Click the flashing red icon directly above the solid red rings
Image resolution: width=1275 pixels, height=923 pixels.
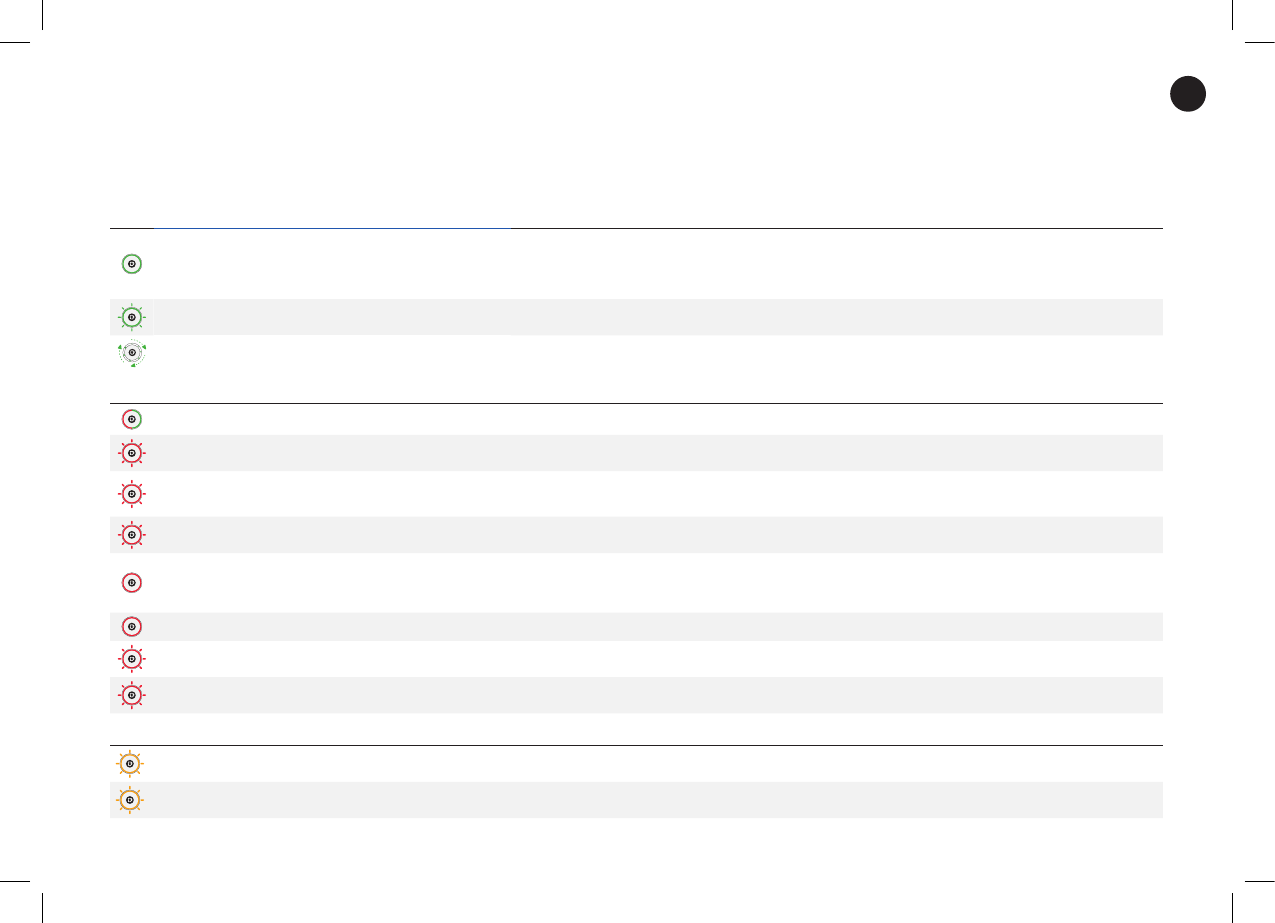(131, 535)
